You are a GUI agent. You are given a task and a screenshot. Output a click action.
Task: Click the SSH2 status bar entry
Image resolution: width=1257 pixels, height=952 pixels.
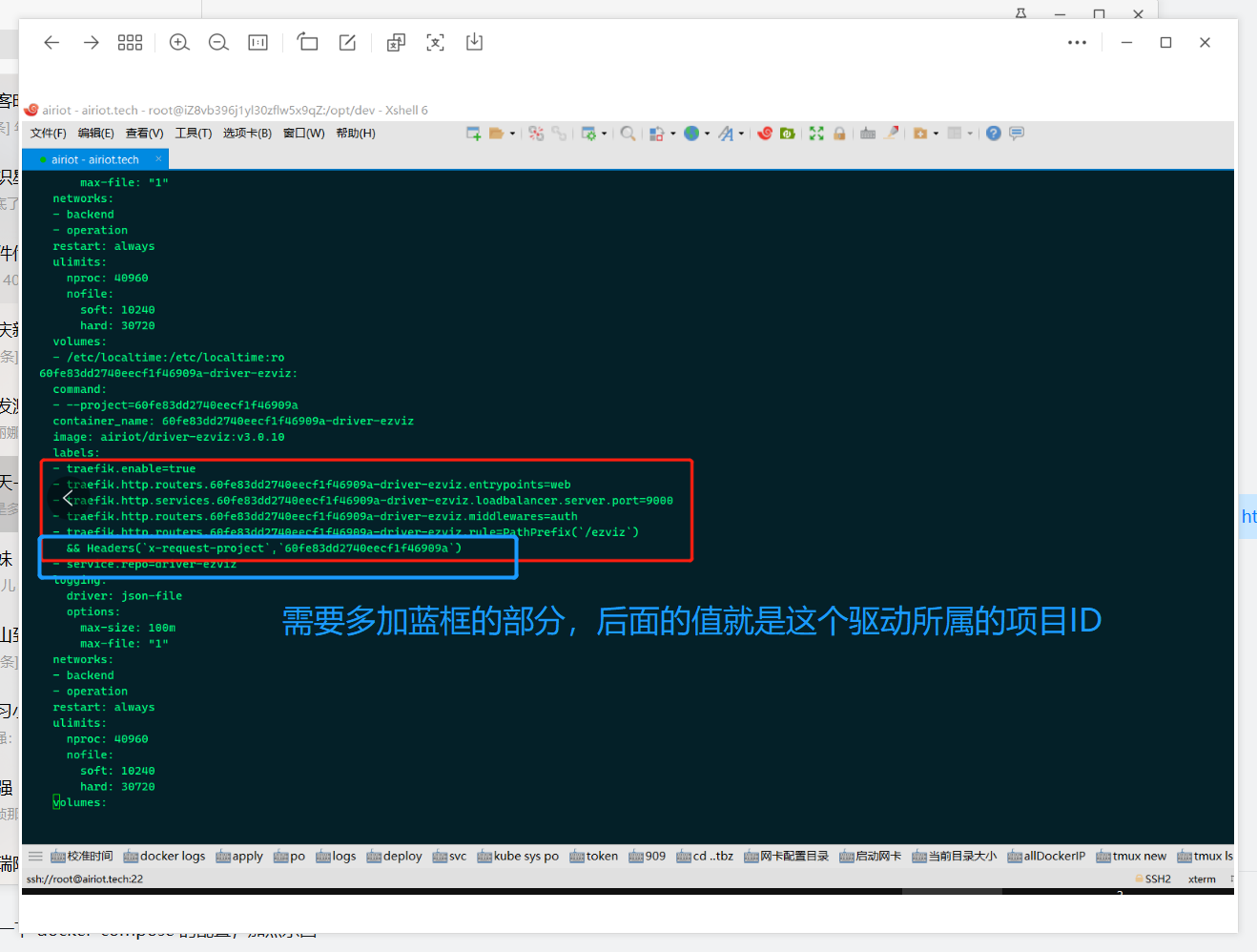1153,879
